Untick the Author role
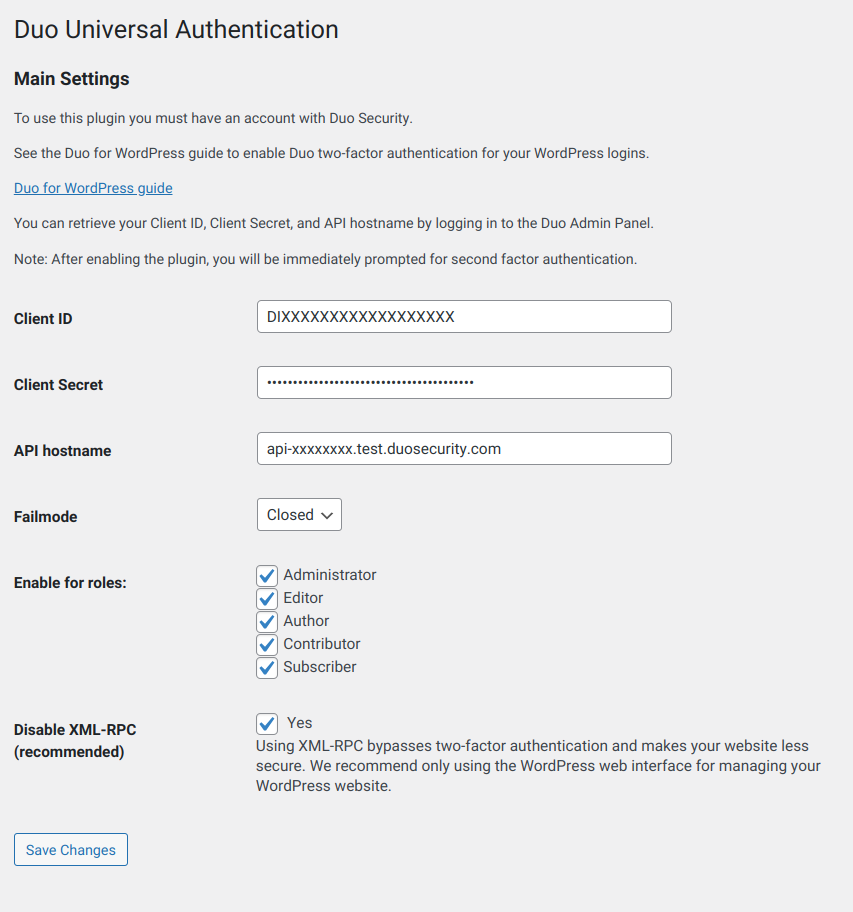 coord(266,621)
